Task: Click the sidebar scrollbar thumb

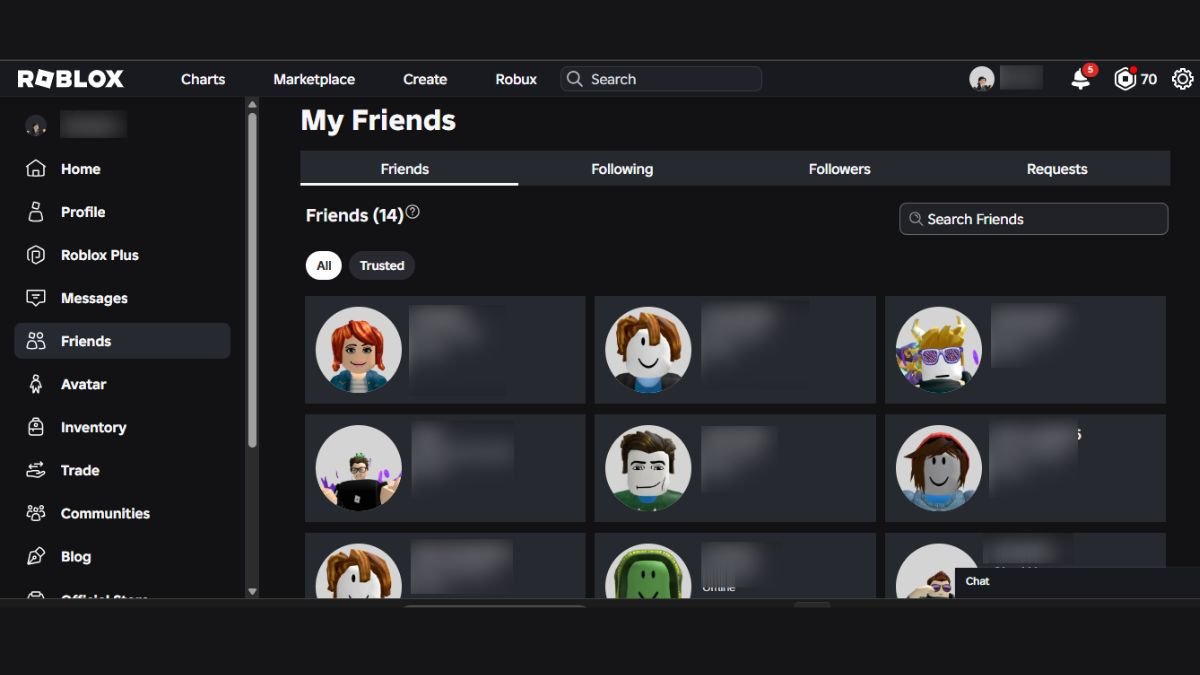Action: click(252, 279)
